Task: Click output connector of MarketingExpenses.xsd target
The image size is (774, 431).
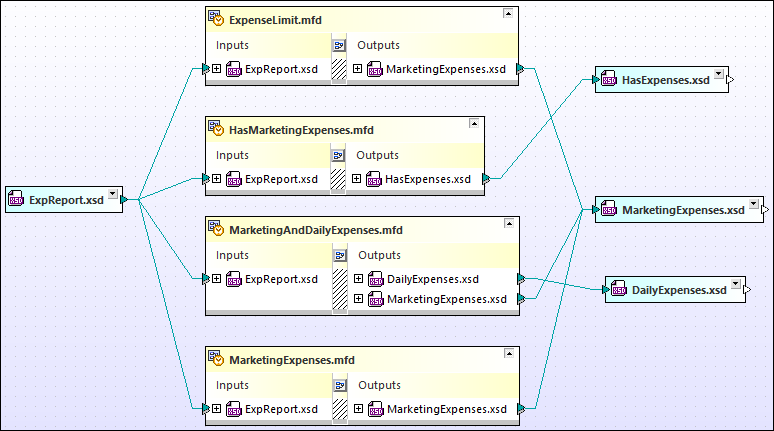Action: (765, 210)
